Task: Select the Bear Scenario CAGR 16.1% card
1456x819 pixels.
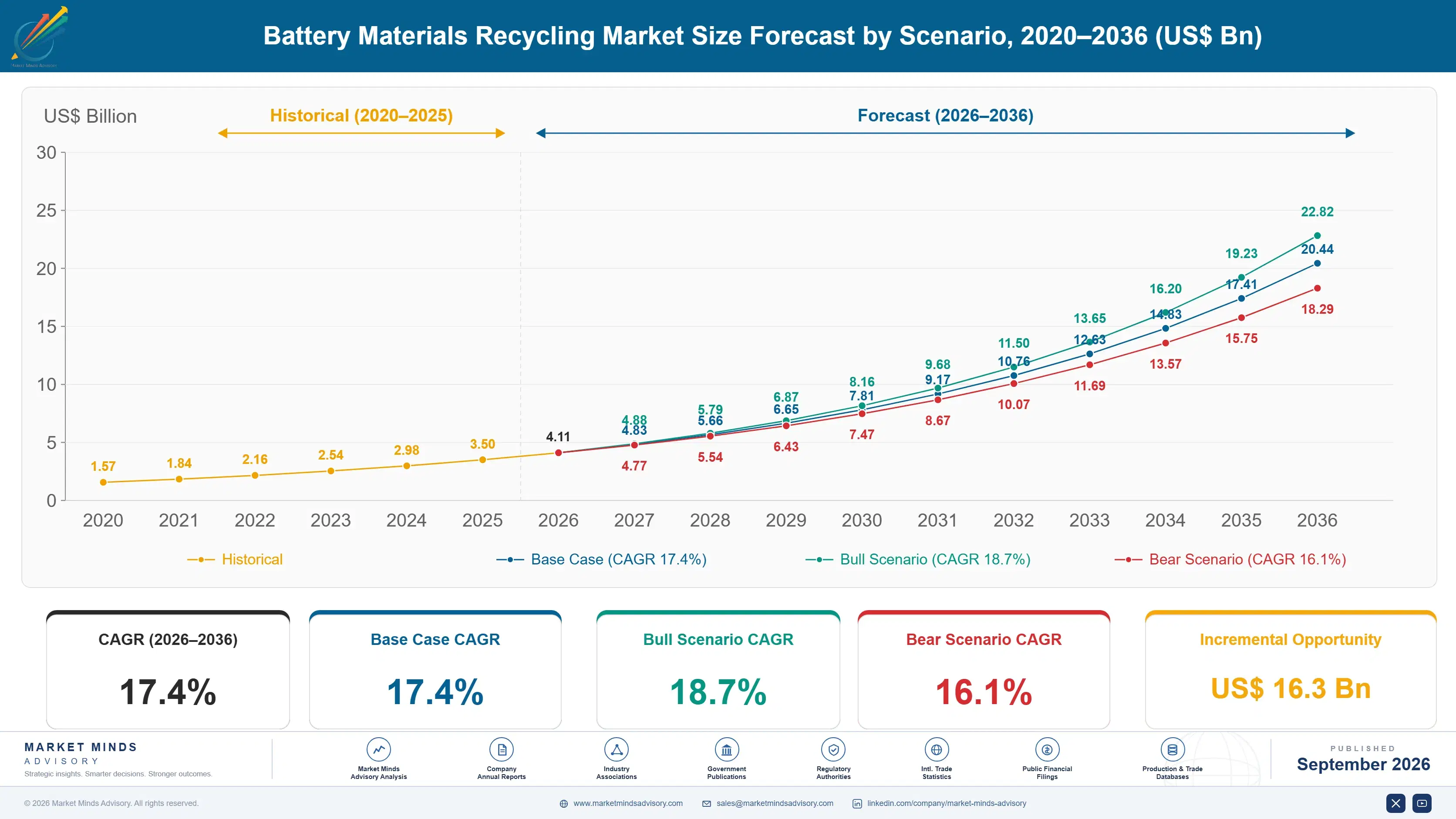Action: [984, 670]
